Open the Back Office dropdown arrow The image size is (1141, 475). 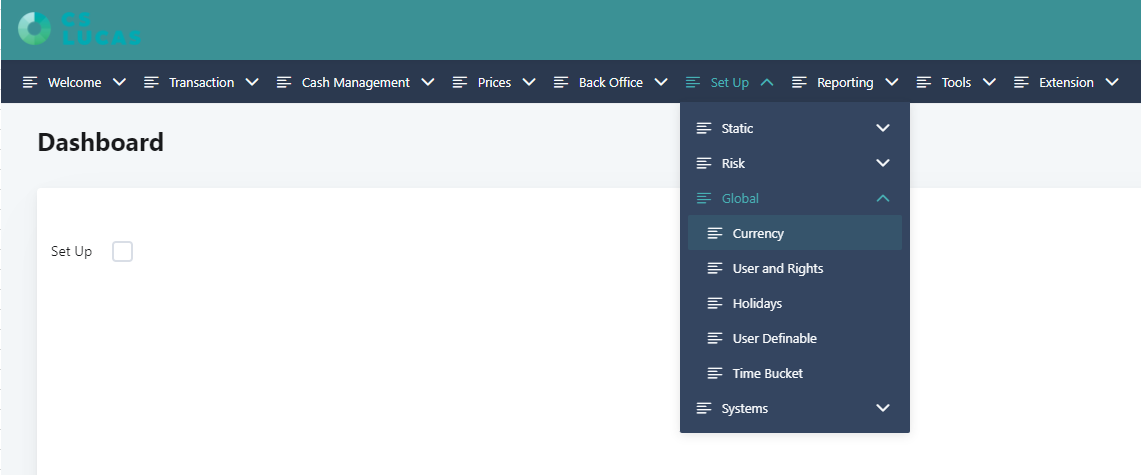pyautogui.click(x=661, y=83)
